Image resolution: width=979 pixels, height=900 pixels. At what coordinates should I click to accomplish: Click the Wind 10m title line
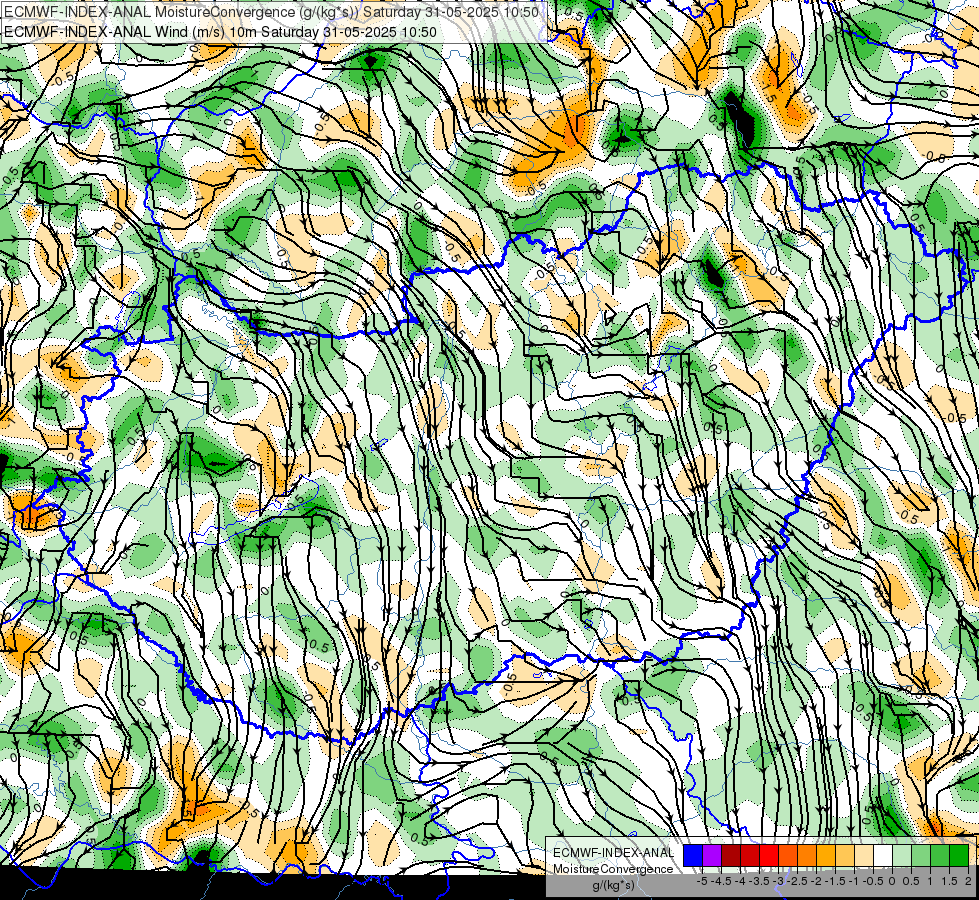pos(220,32)
